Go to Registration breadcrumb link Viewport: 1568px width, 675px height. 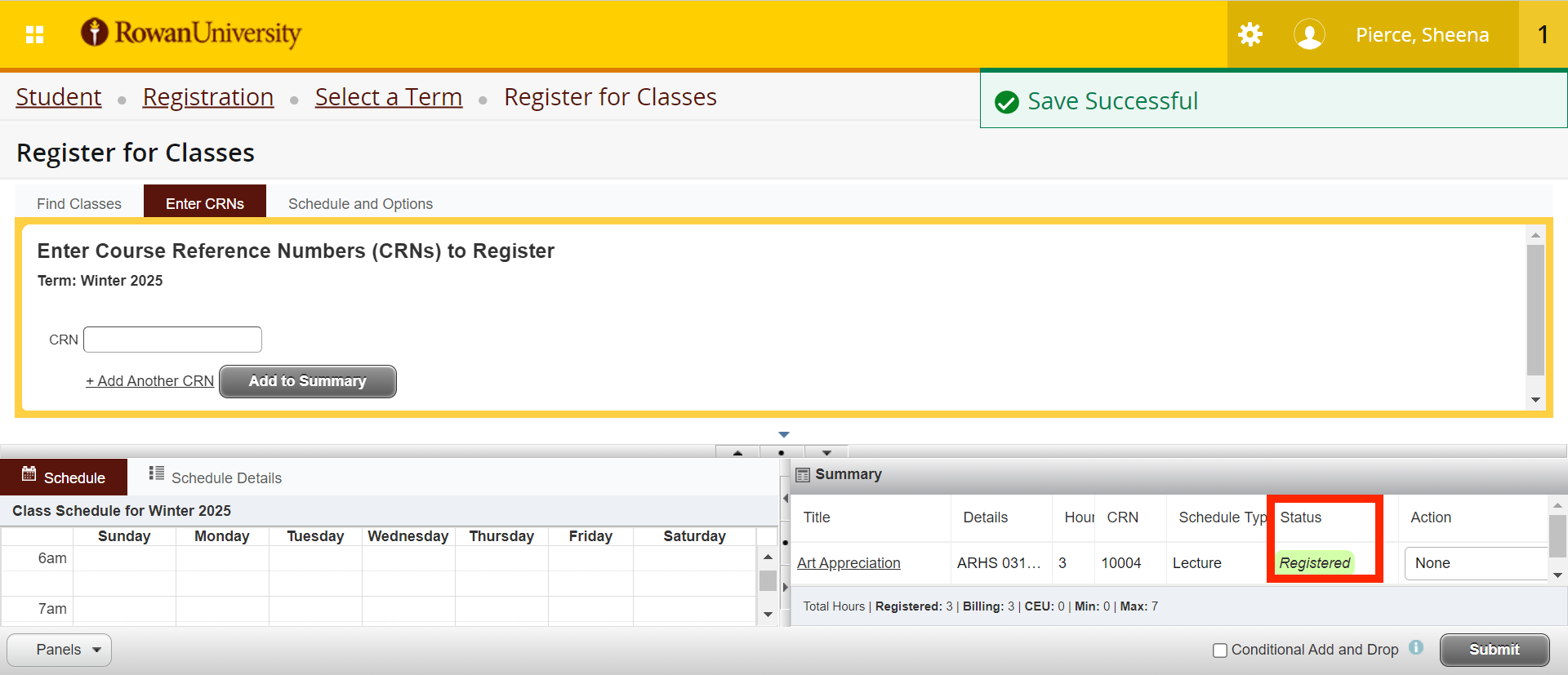(208, 97)
